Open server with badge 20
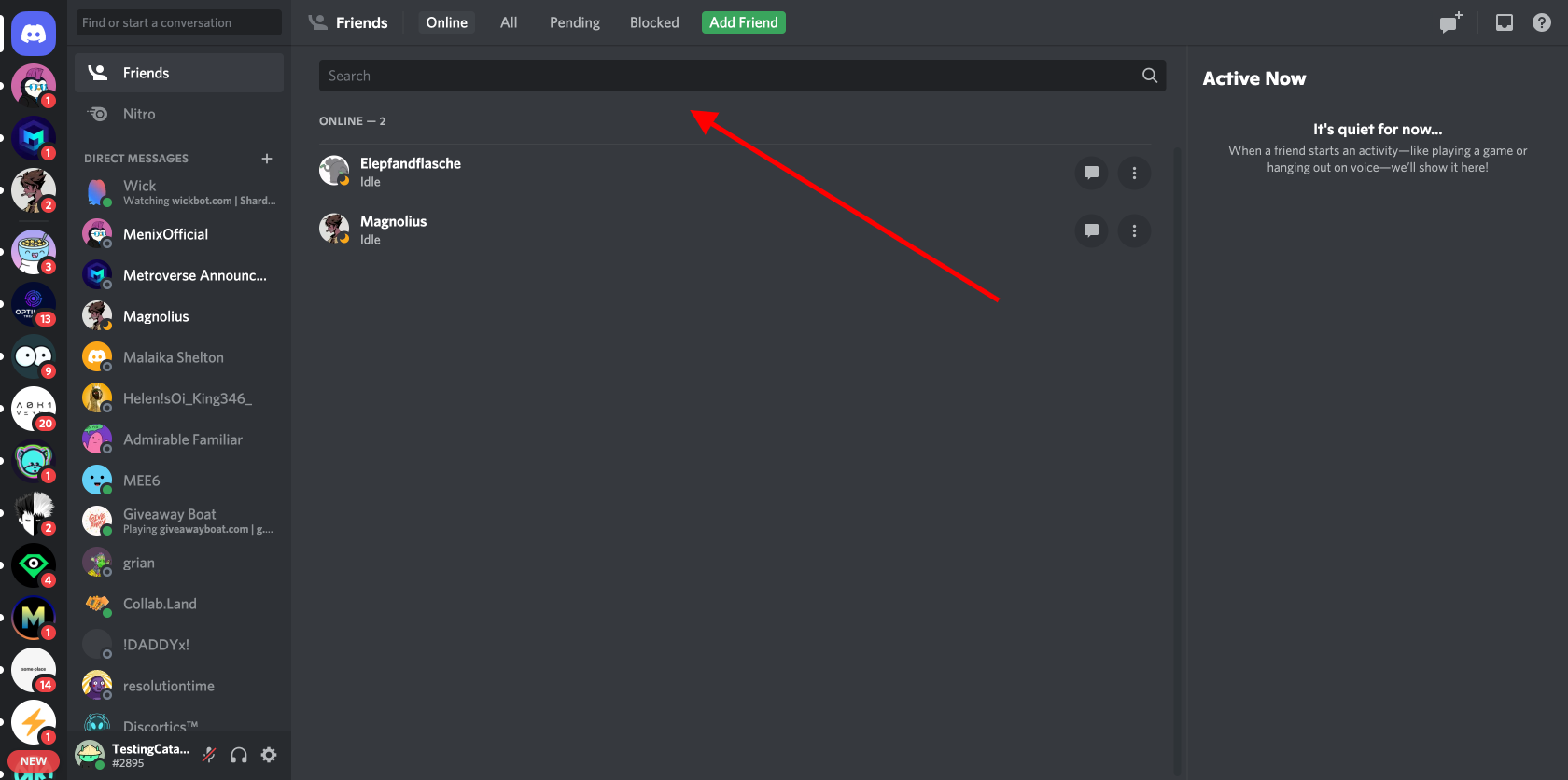 (x=34, y=409)
